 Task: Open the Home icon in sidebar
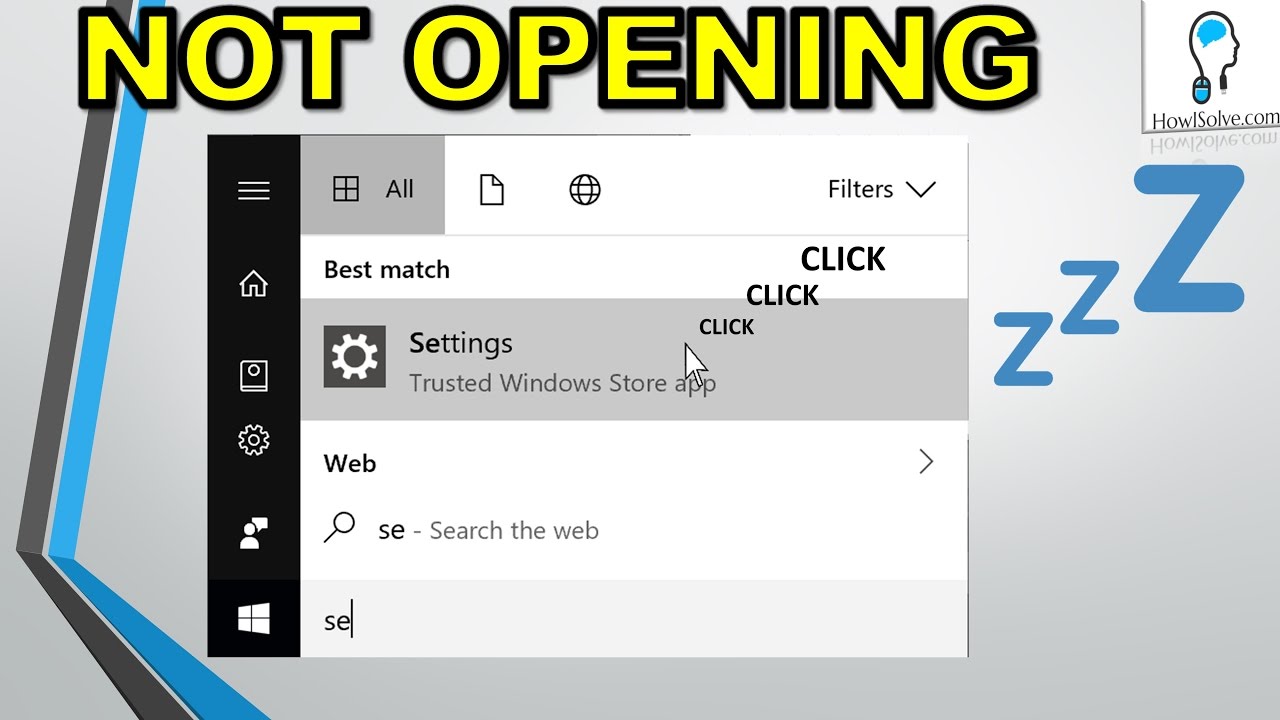tap(254, 284)
